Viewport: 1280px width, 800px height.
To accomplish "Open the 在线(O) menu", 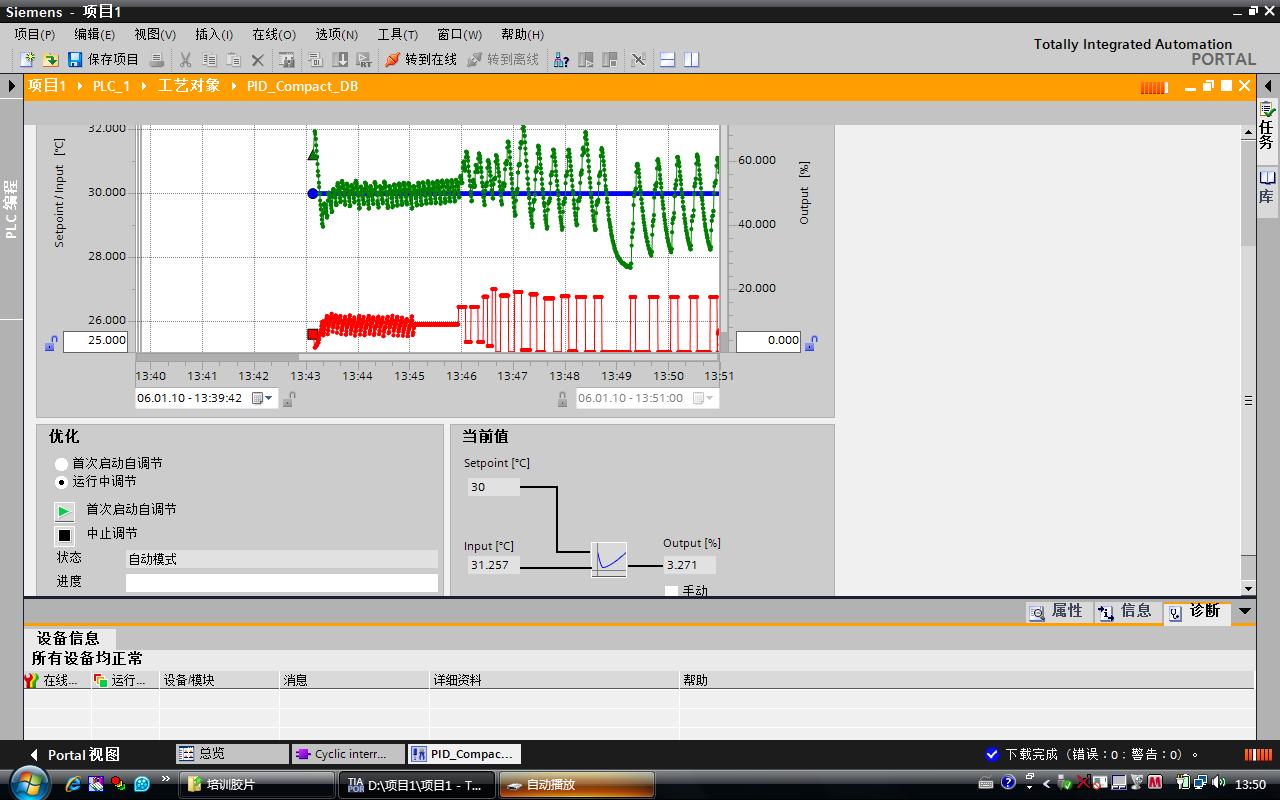I will 274,35.
